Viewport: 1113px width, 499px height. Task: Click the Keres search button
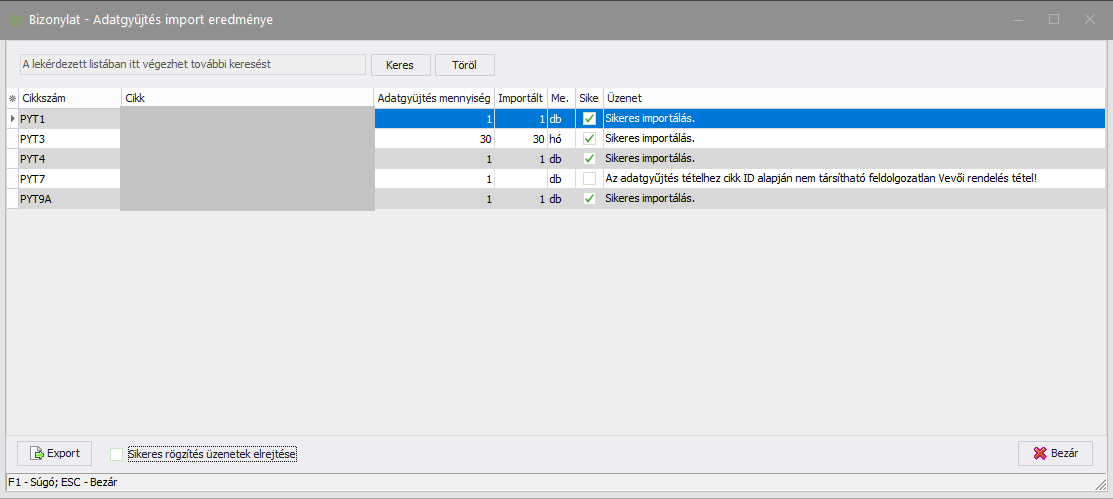click(400, 65)
